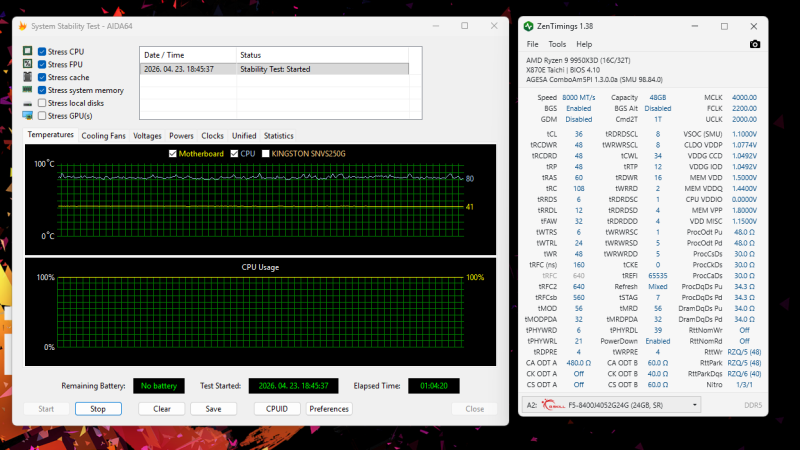Open Preferences dialog
This screenshot has width=800, height=450.
[329, 409]
